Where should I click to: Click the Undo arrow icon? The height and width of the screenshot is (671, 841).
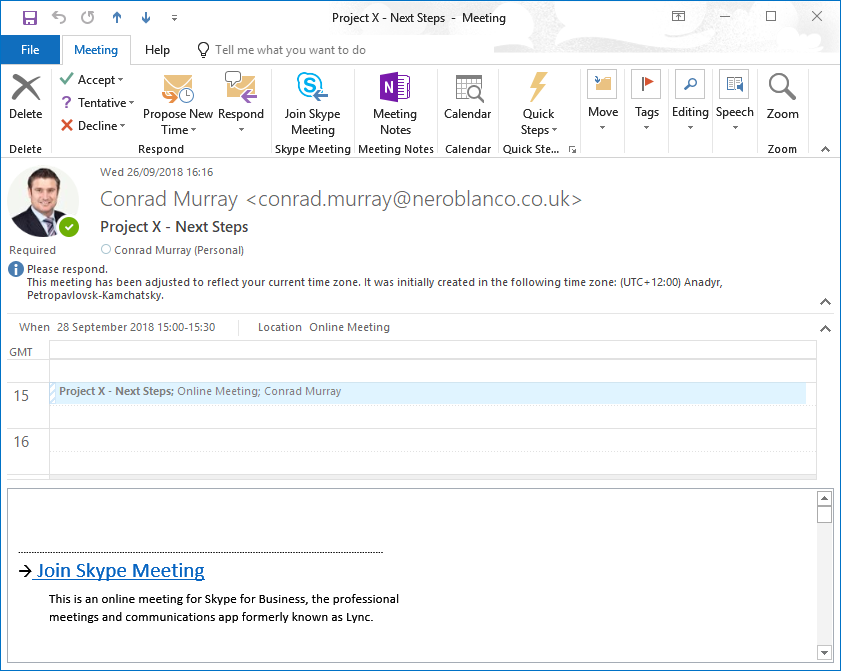click(59, 18)
